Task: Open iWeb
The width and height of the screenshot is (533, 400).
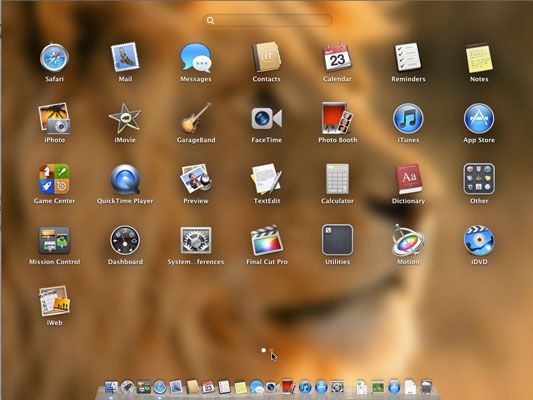Action: click(x=54, y=301)
